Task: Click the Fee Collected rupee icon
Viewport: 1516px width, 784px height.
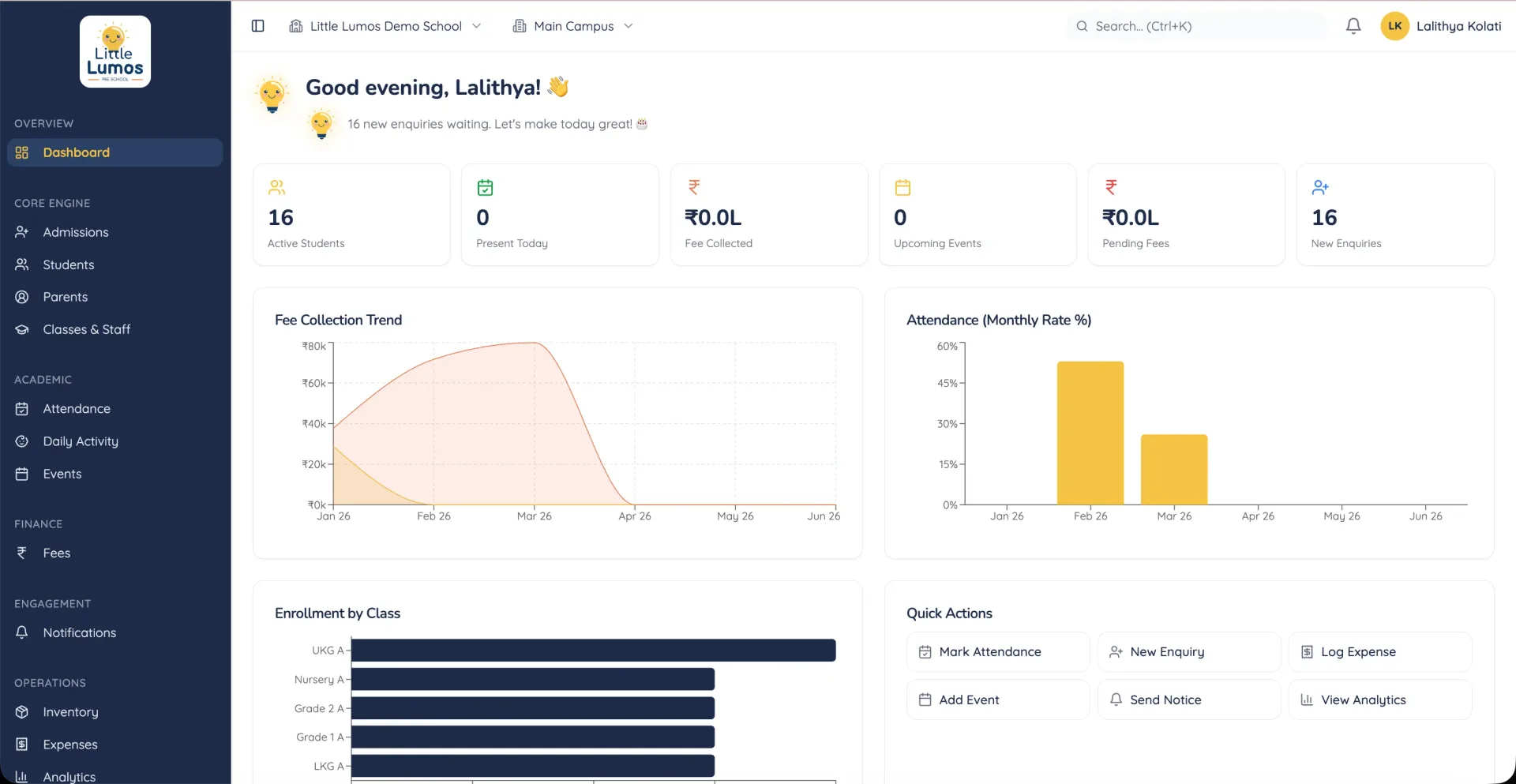Action: coord(694,187)
